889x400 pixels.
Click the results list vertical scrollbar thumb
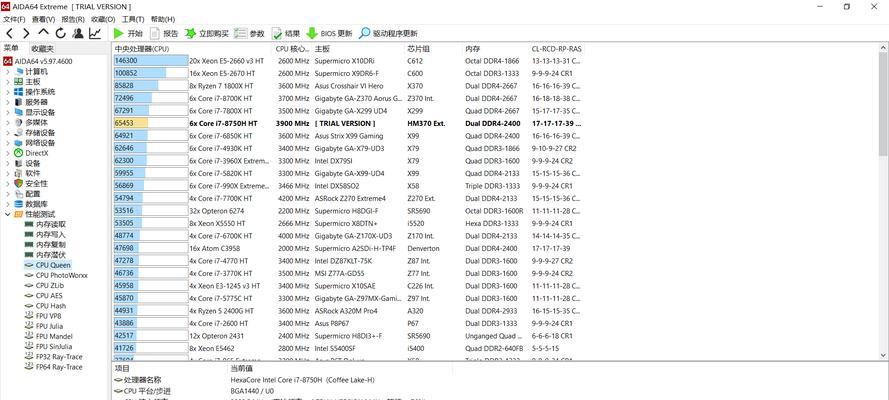[x=883, y=102]
